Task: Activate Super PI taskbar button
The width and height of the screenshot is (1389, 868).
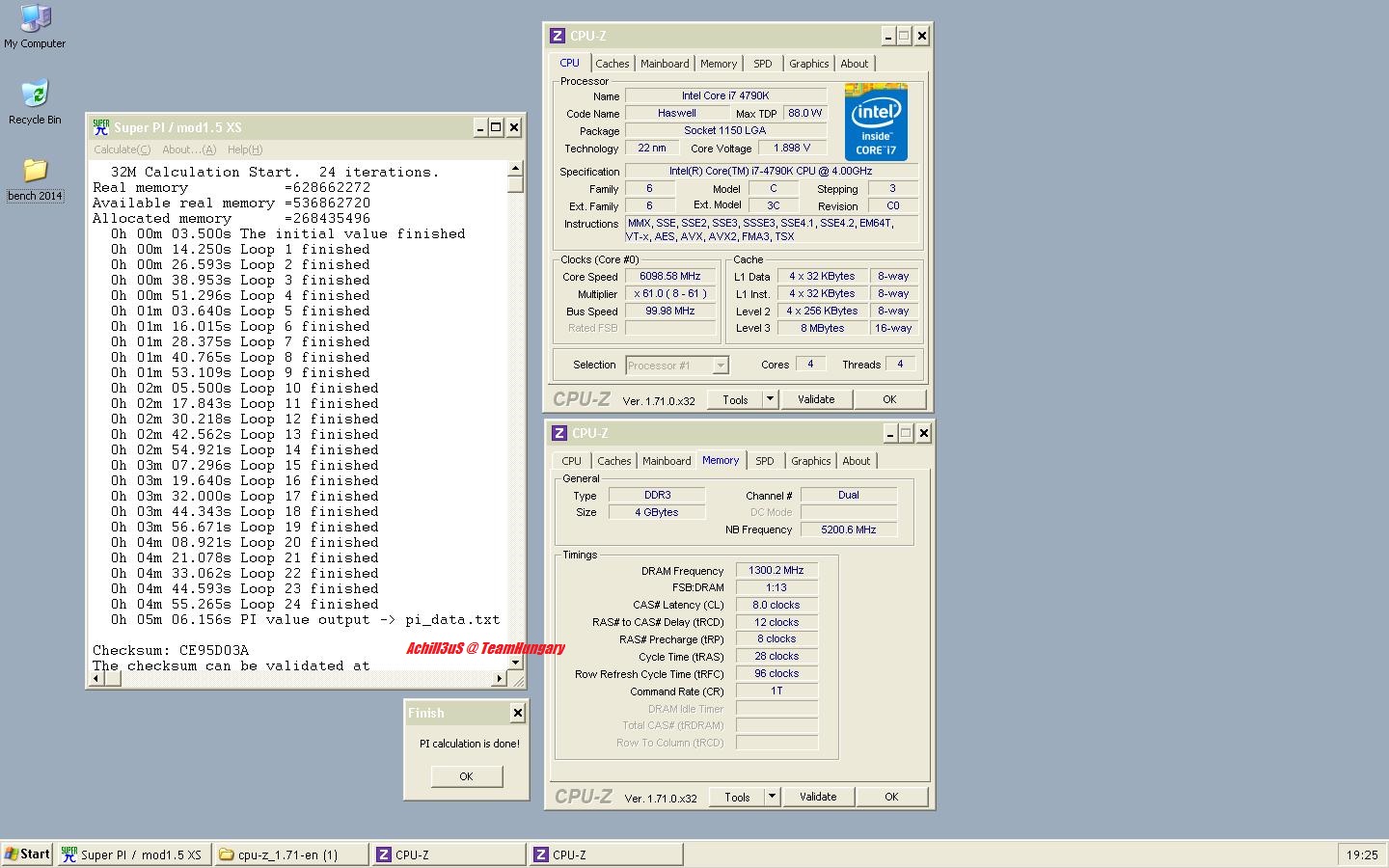Action: coord(133,854)
